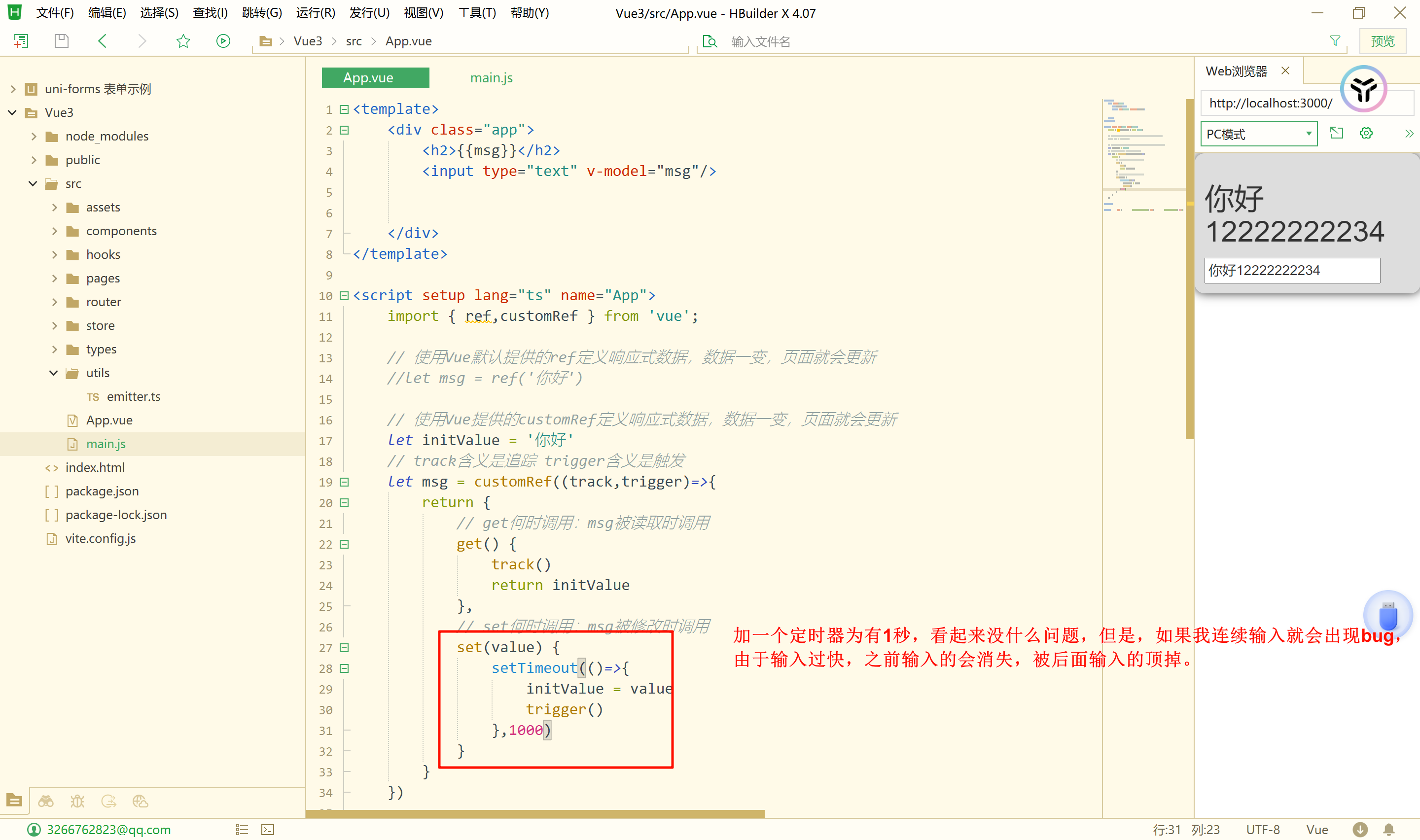The width and height of the screenshot is (1420, 840).
Task: Click the back navigation arrow
Action: [x=103, y=41]
